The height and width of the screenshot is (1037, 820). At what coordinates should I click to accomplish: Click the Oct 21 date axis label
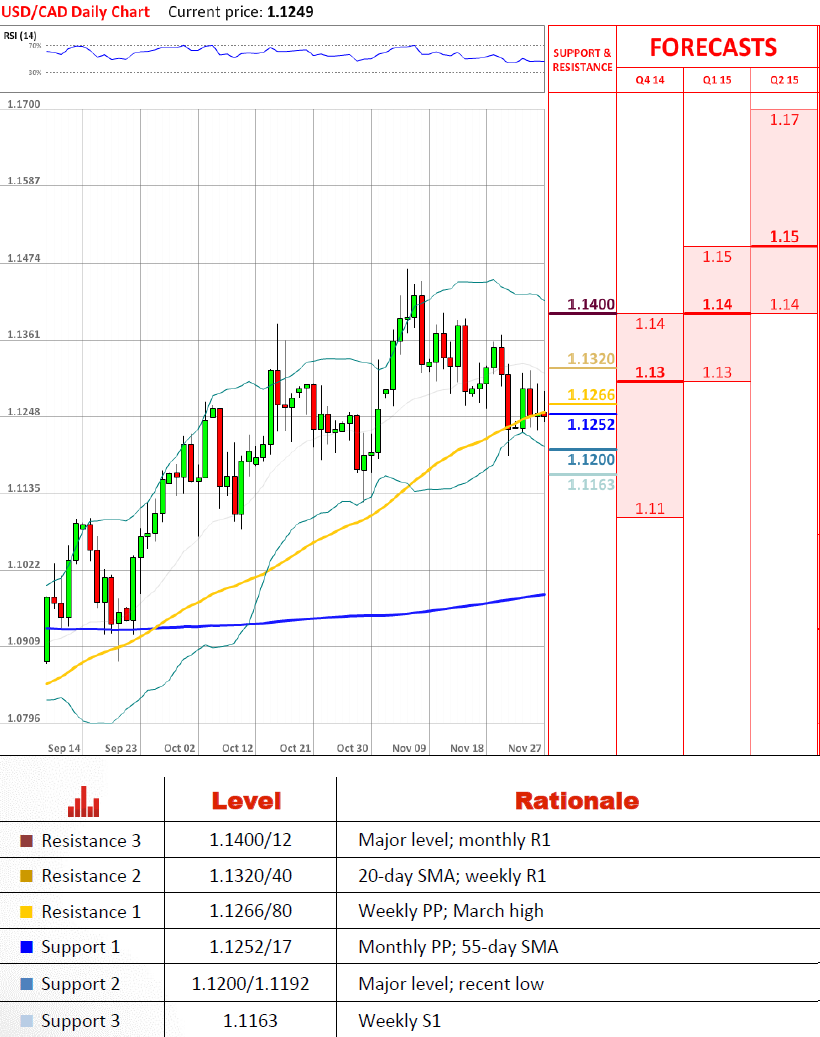tap(295, 748)
